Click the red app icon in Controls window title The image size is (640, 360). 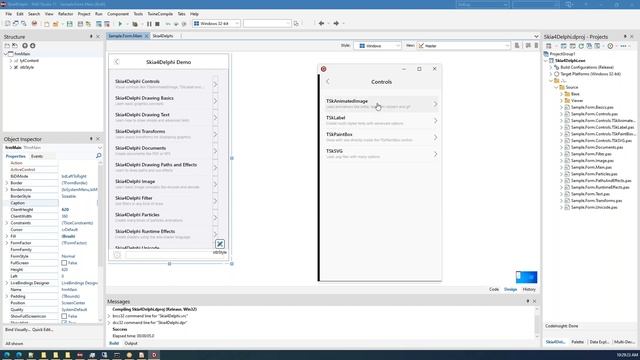pyautogui.click(x=324, y=69)
